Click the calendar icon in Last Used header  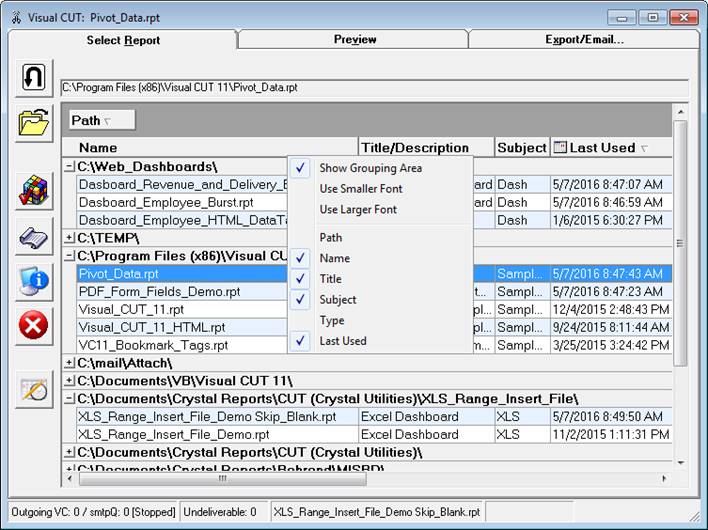tap(560, 147)
